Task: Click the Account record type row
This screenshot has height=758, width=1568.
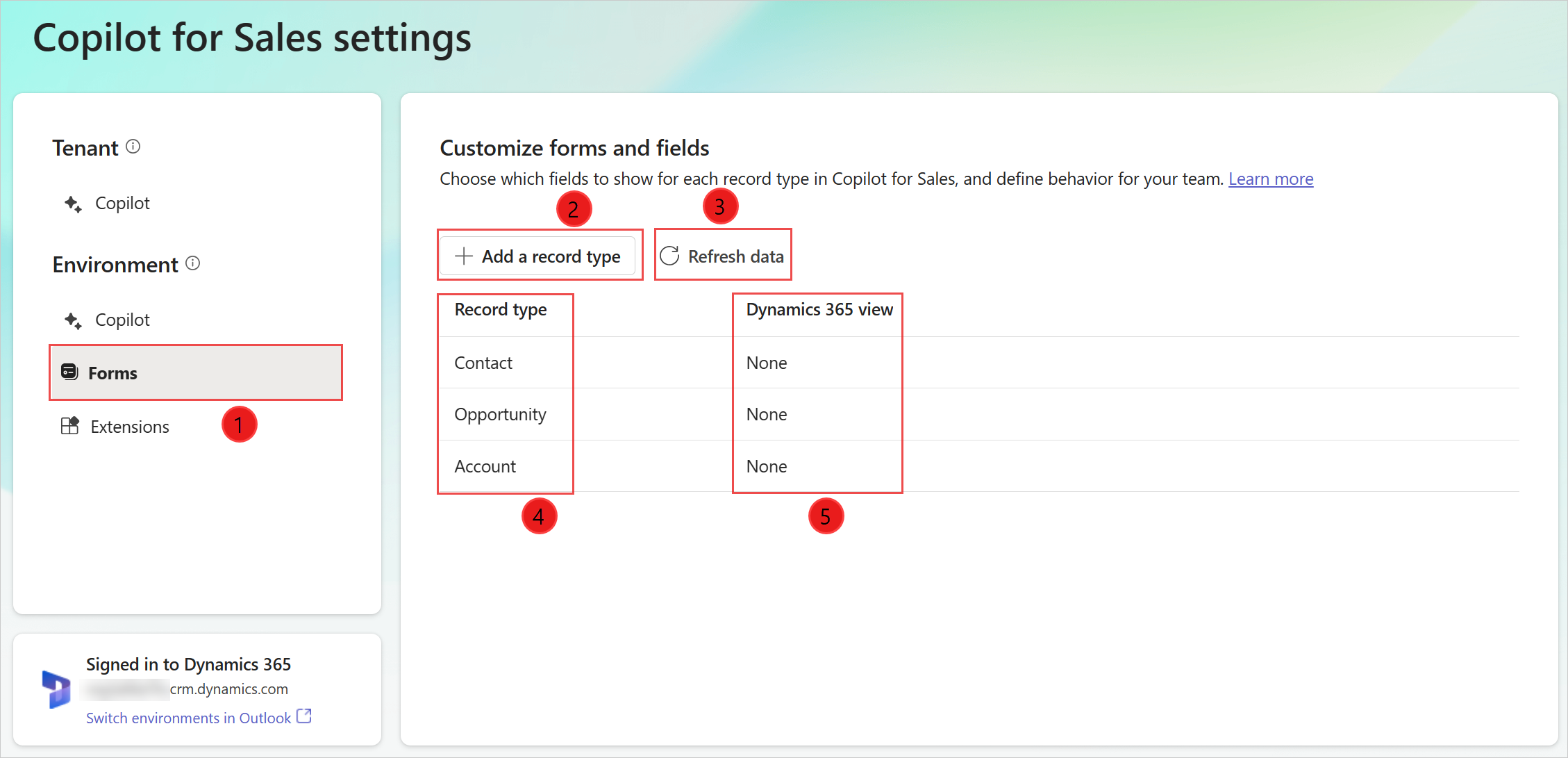Action: [485, 465]
